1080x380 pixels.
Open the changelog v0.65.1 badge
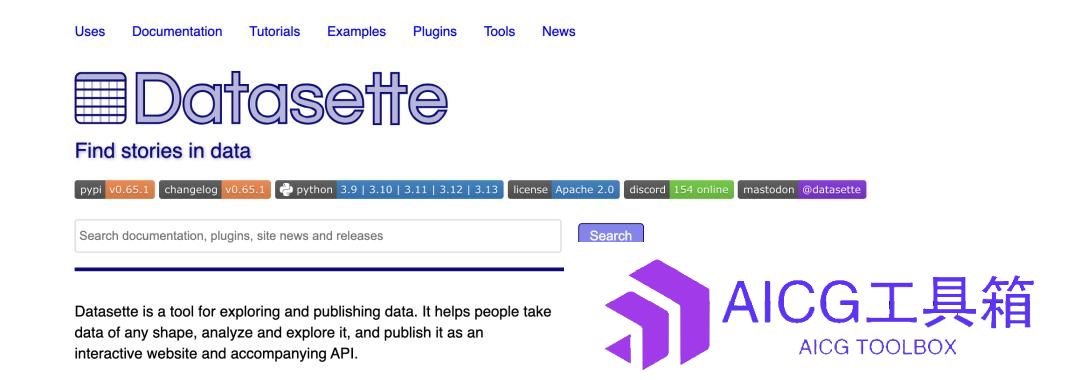[215, 190]
